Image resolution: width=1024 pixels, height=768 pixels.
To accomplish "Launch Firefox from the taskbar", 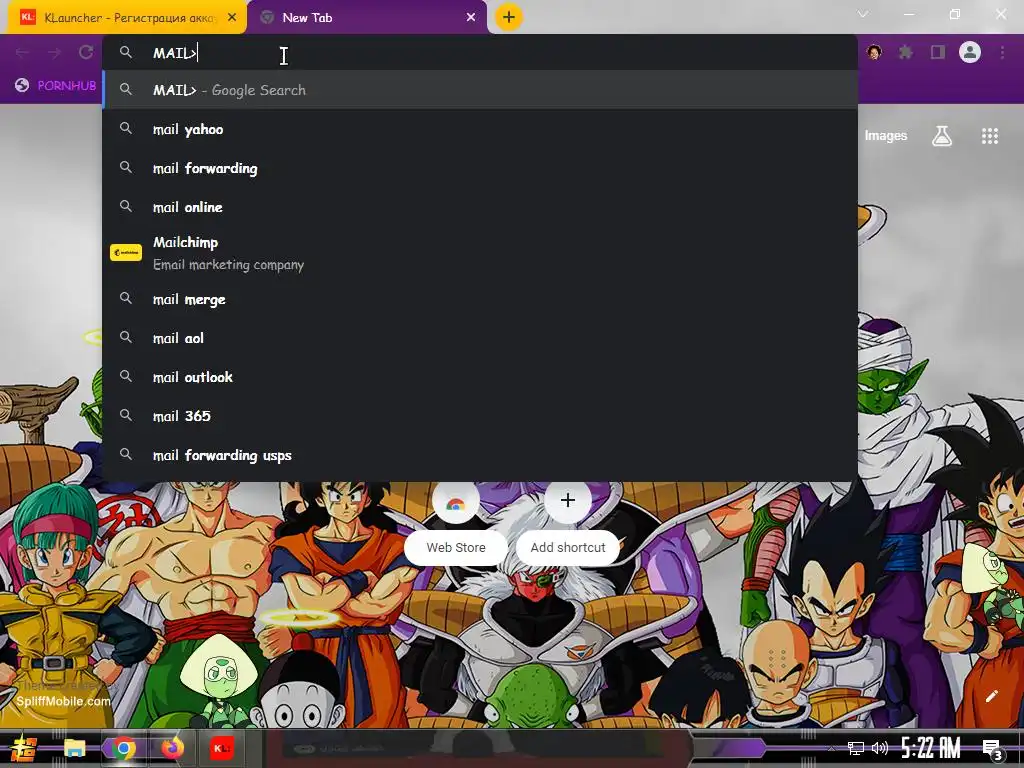I will 172,748.
